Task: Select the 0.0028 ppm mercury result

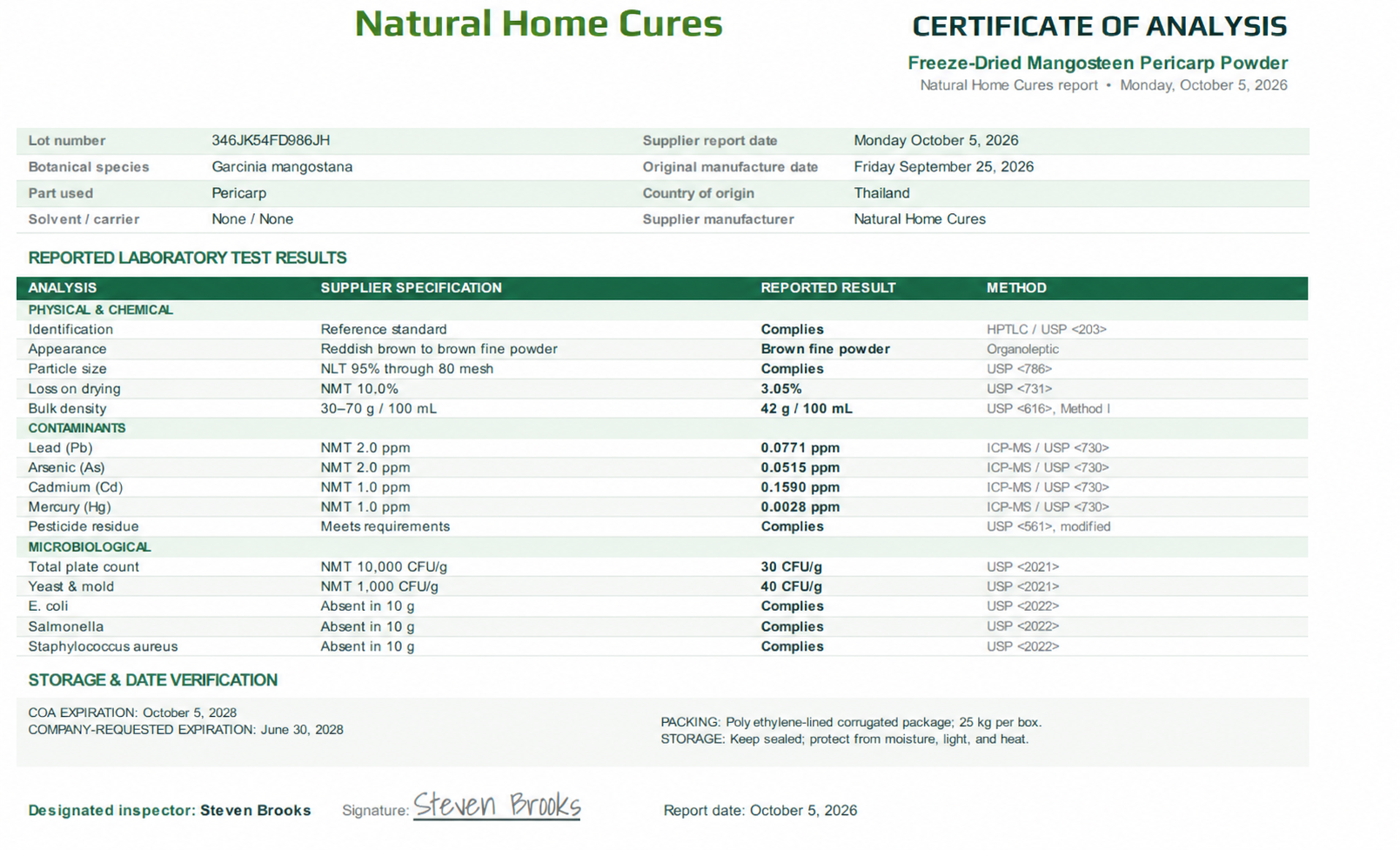Action: 800,507
